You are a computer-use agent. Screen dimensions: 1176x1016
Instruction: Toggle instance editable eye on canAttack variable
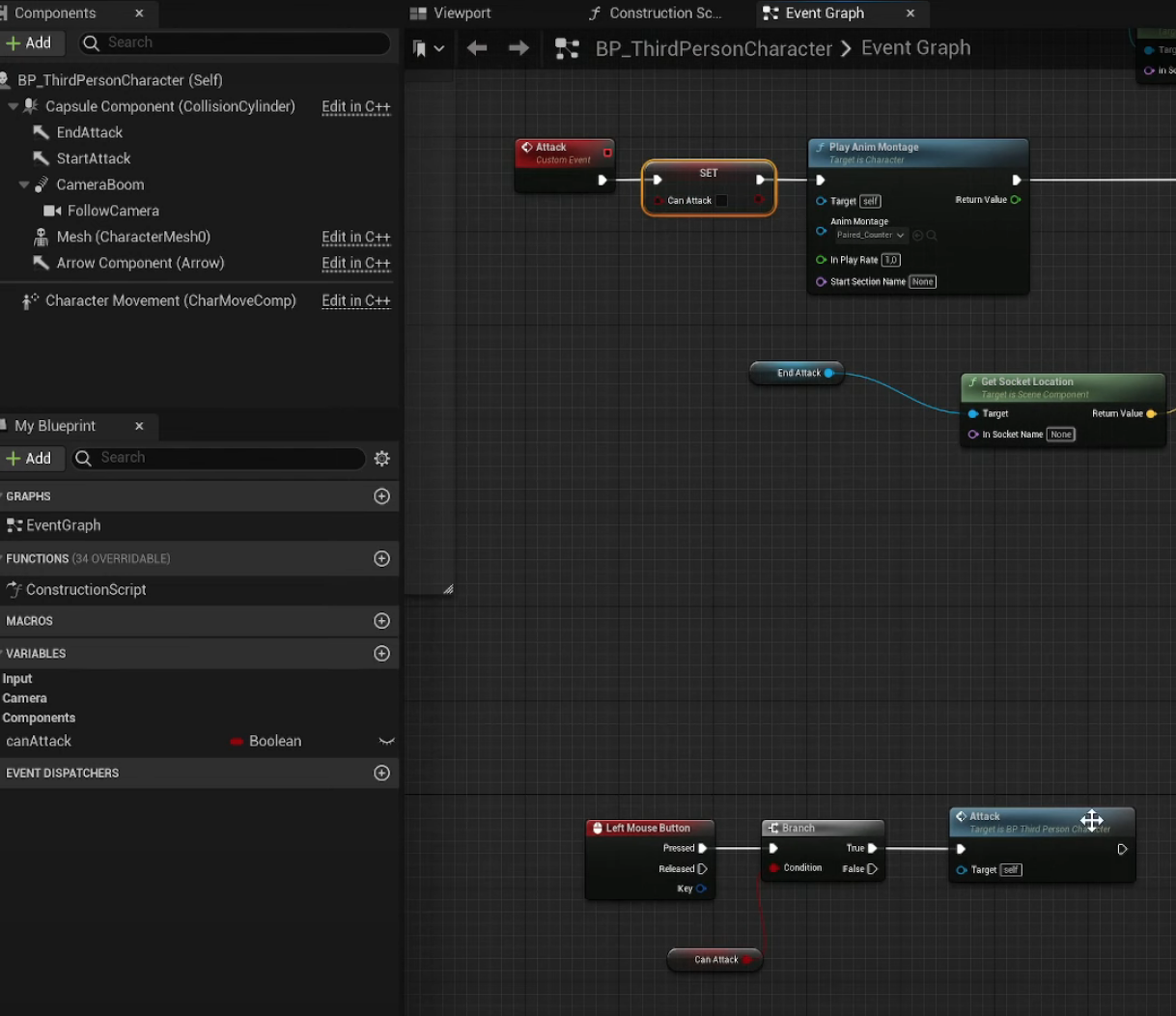[x=386, y=741]
